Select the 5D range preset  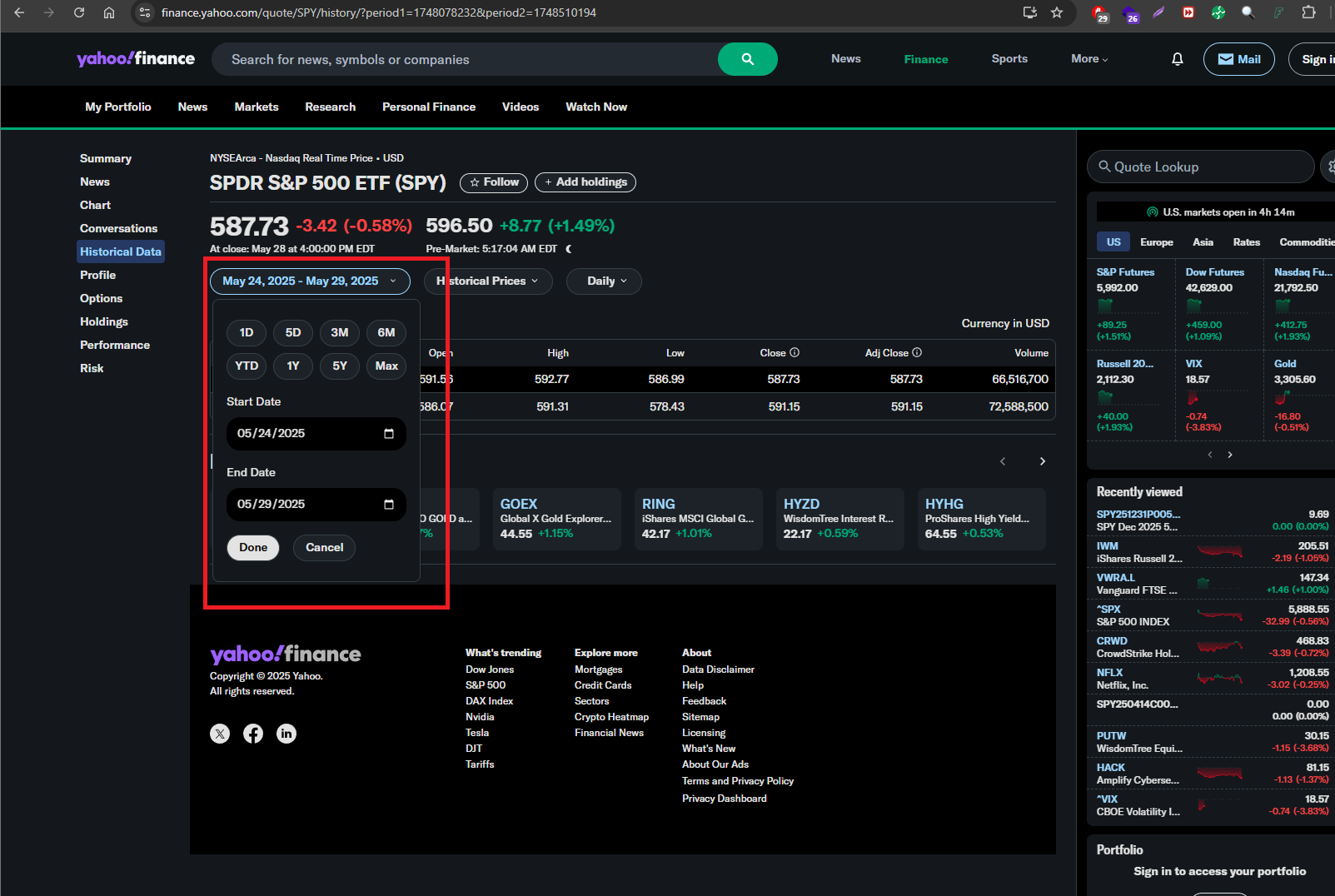[x=293, y=333]
